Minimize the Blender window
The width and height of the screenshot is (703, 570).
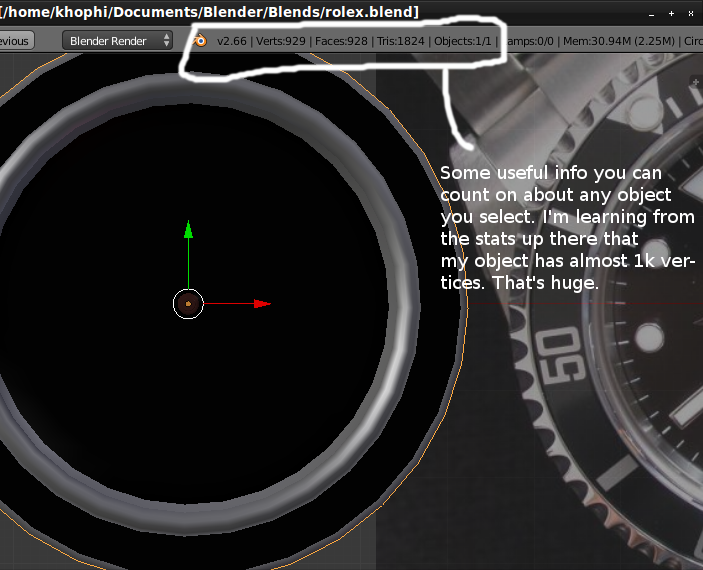[x=653, y=12]
